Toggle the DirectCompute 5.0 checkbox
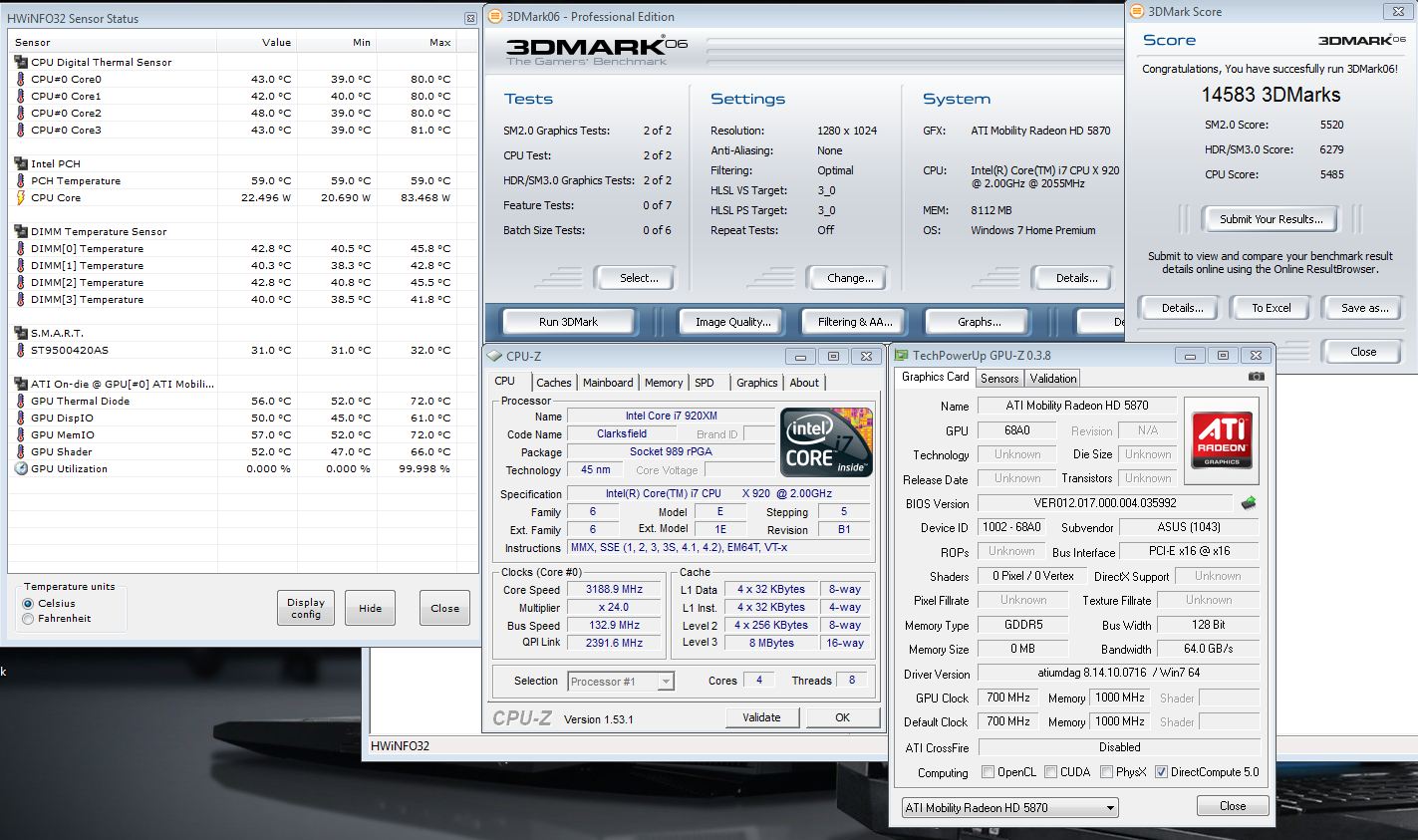The height and width of the screenshot is (840, 1418). [1161, 772]
